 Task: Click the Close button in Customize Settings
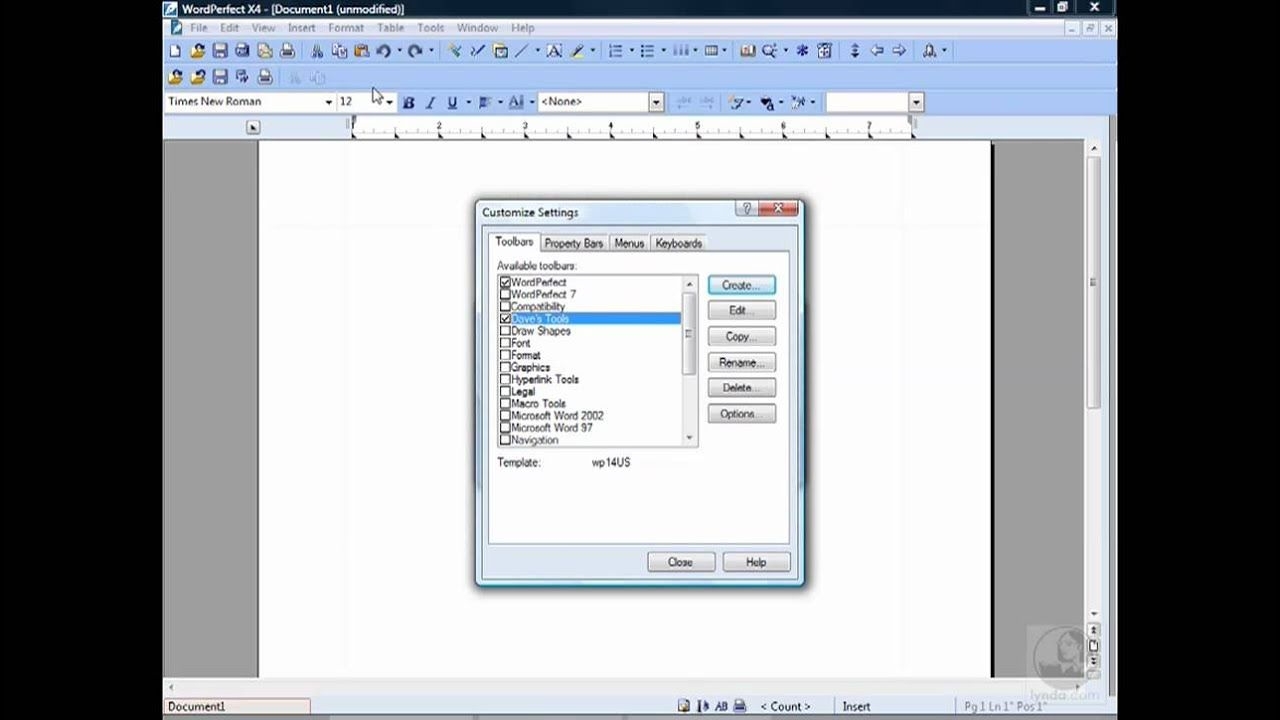[680, 562]
